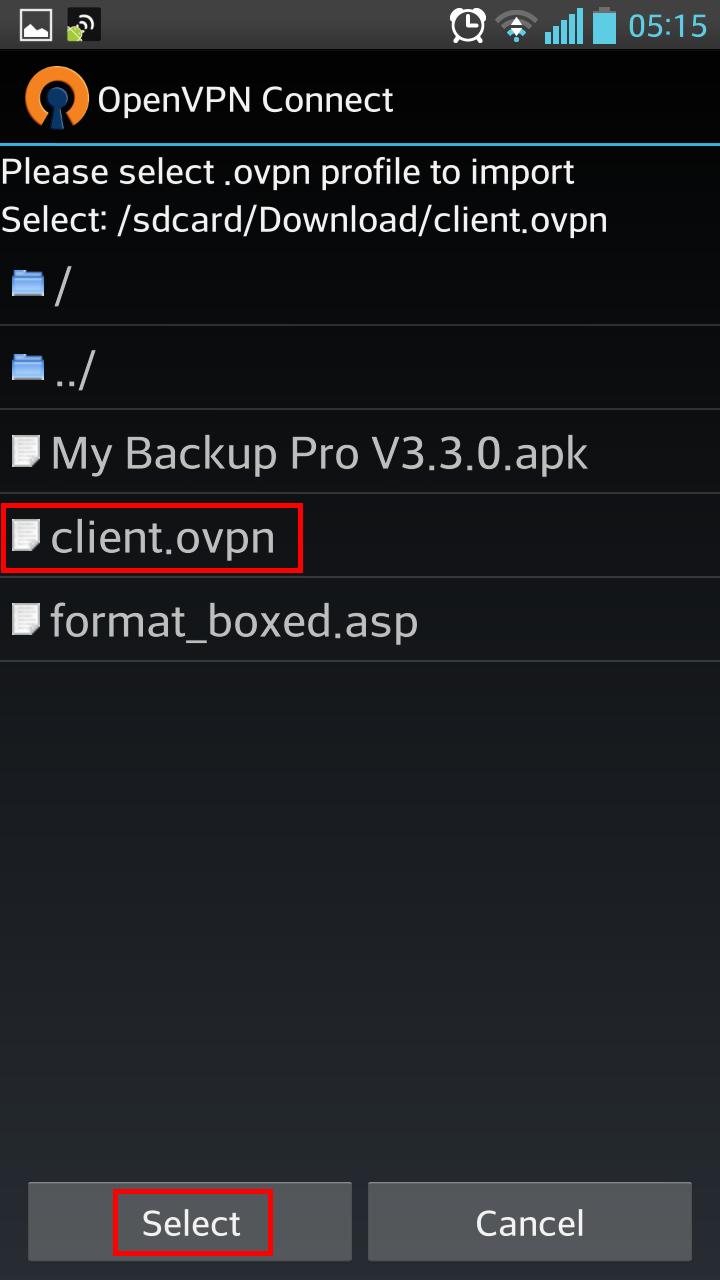
Task: Select format_boxed.asp in file list
Action: tap(360, 620)
